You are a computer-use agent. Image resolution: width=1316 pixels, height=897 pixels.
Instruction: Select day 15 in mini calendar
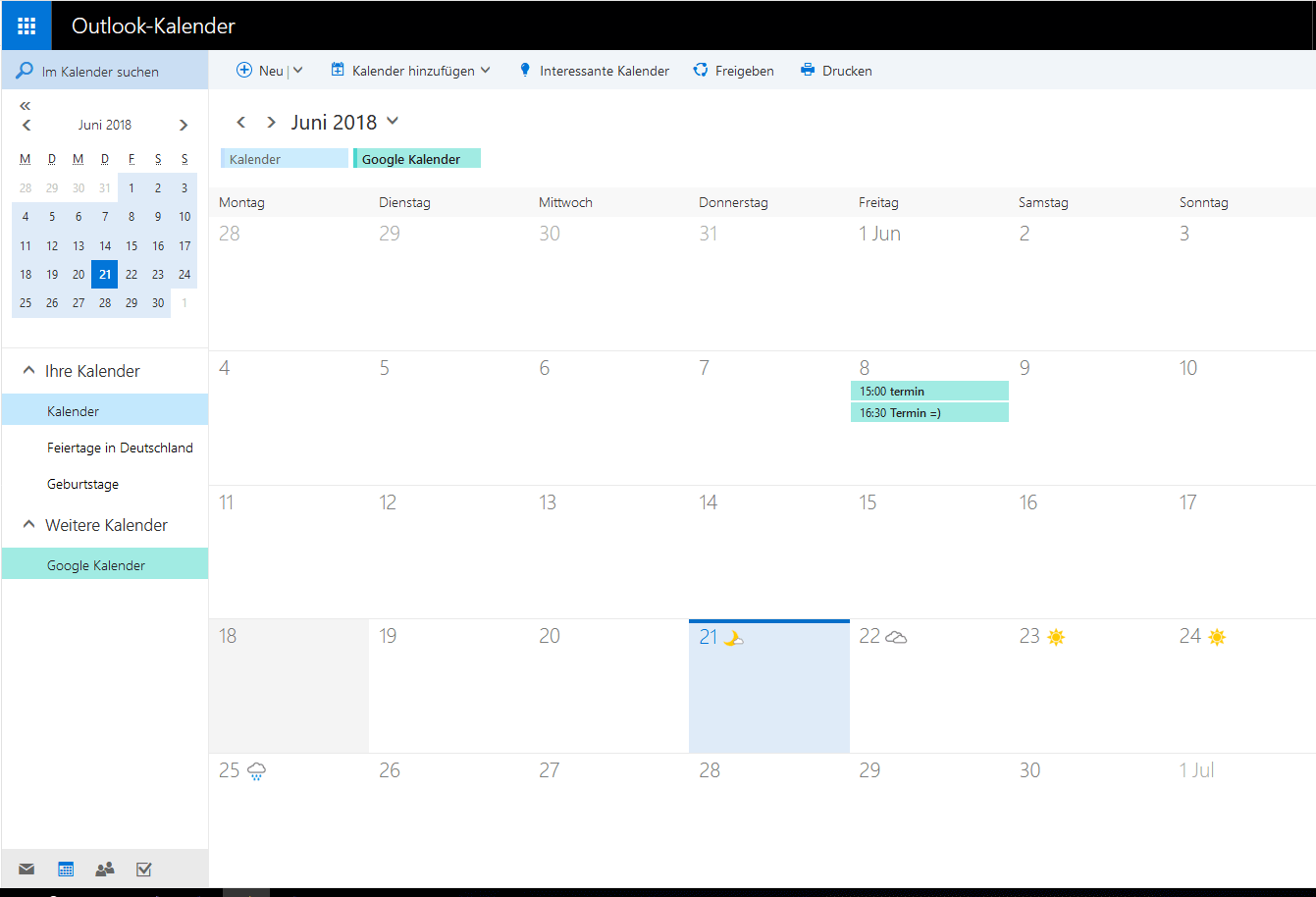coord(132,245)
